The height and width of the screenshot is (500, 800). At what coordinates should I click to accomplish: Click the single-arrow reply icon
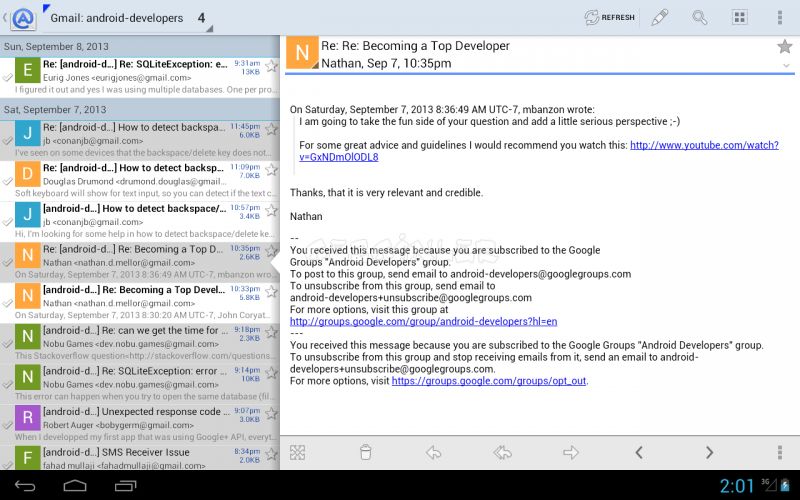coord(433,453)
